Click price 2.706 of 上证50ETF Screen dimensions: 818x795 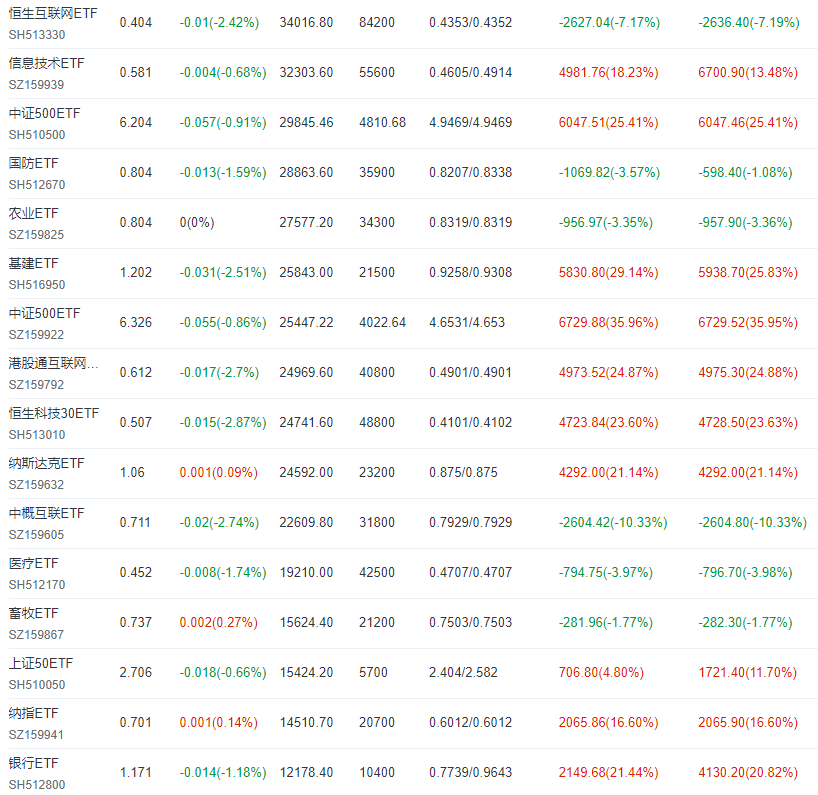136,674
